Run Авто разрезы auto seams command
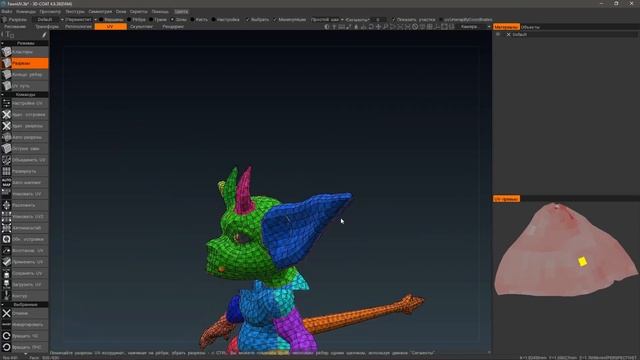The image size is (640, 360). tap(24, 138)
